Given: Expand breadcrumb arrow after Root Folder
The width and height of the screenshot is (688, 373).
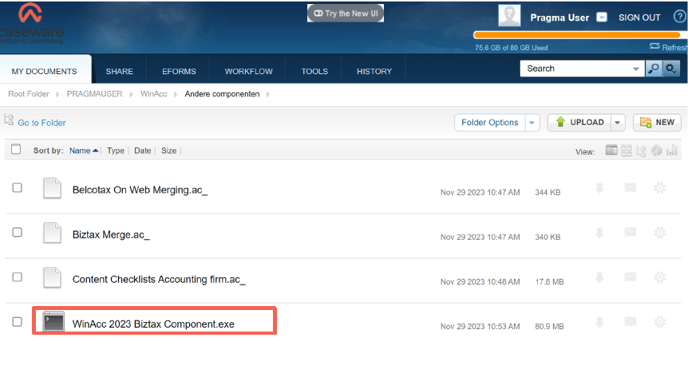Looking at the screenshot, I should pyautogui.click(x=57, y=94).
